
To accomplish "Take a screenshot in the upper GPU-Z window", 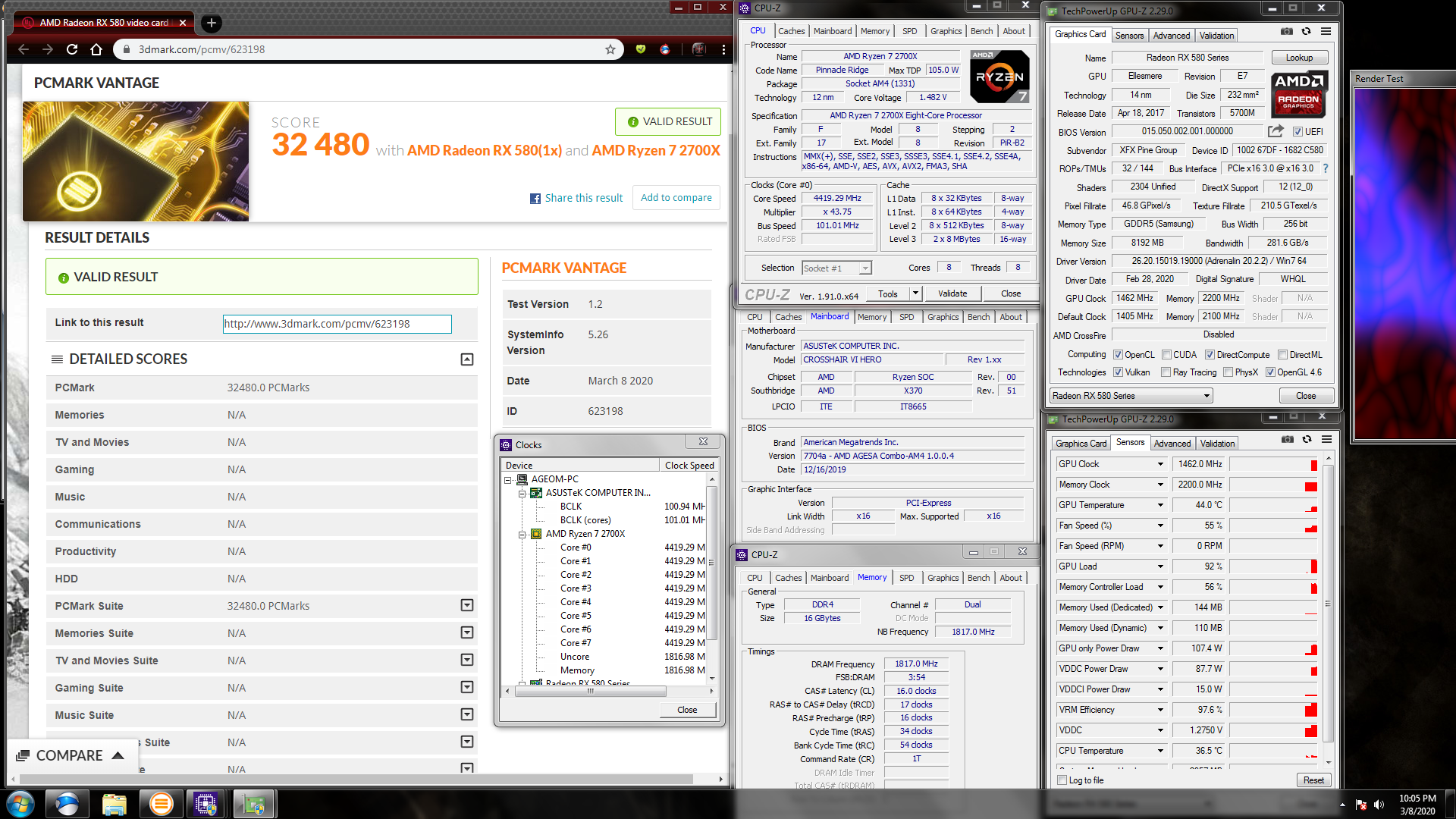I will [1287, 31].
